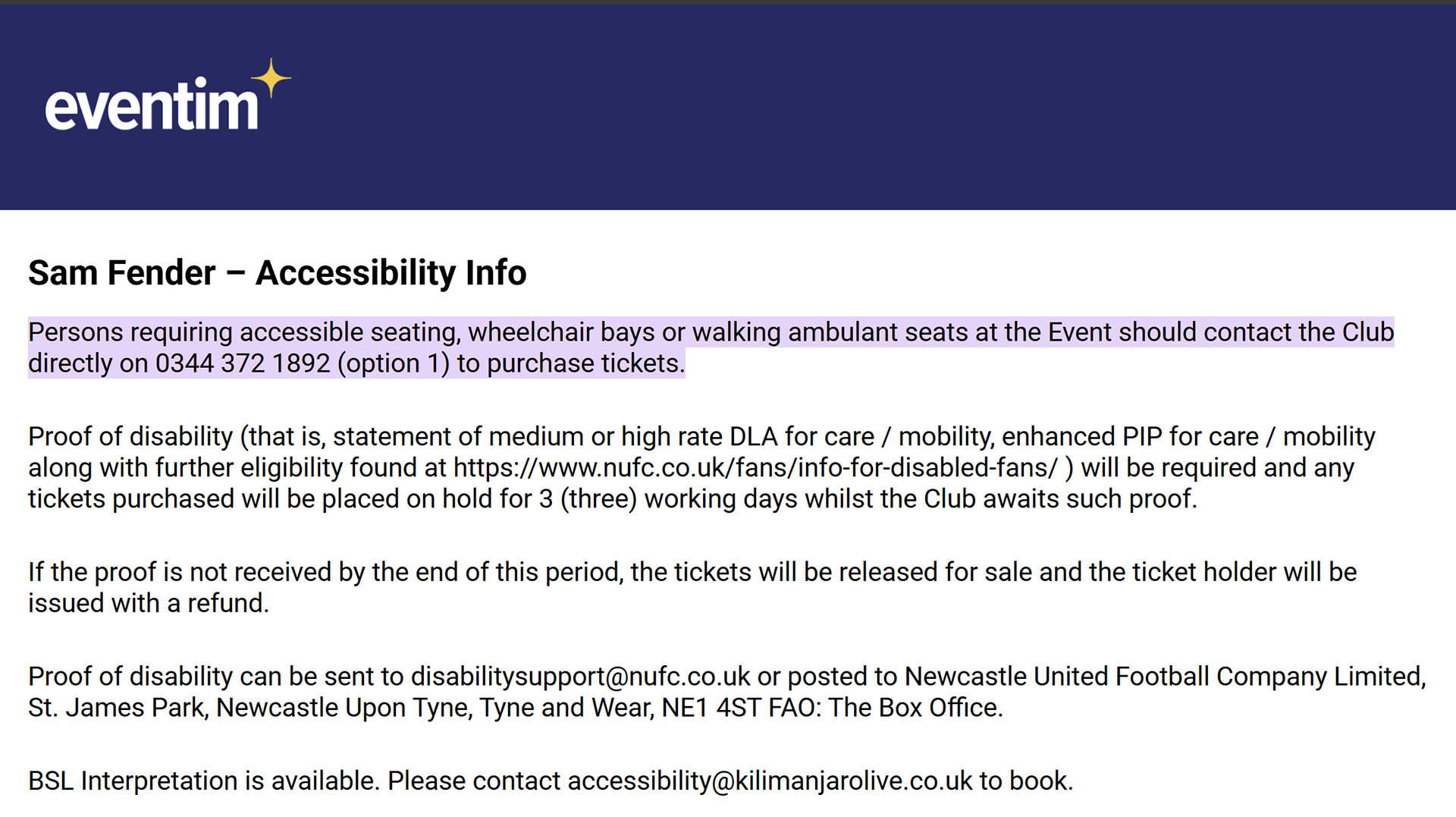Click the text Newcastle United Football Company Limited
Viewport: 1456px width, 817px height.
click(1166, 677)
